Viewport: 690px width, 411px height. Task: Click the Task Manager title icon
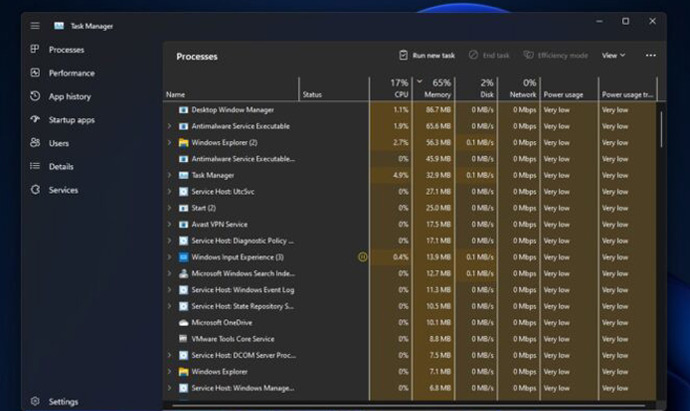(59, 26)
